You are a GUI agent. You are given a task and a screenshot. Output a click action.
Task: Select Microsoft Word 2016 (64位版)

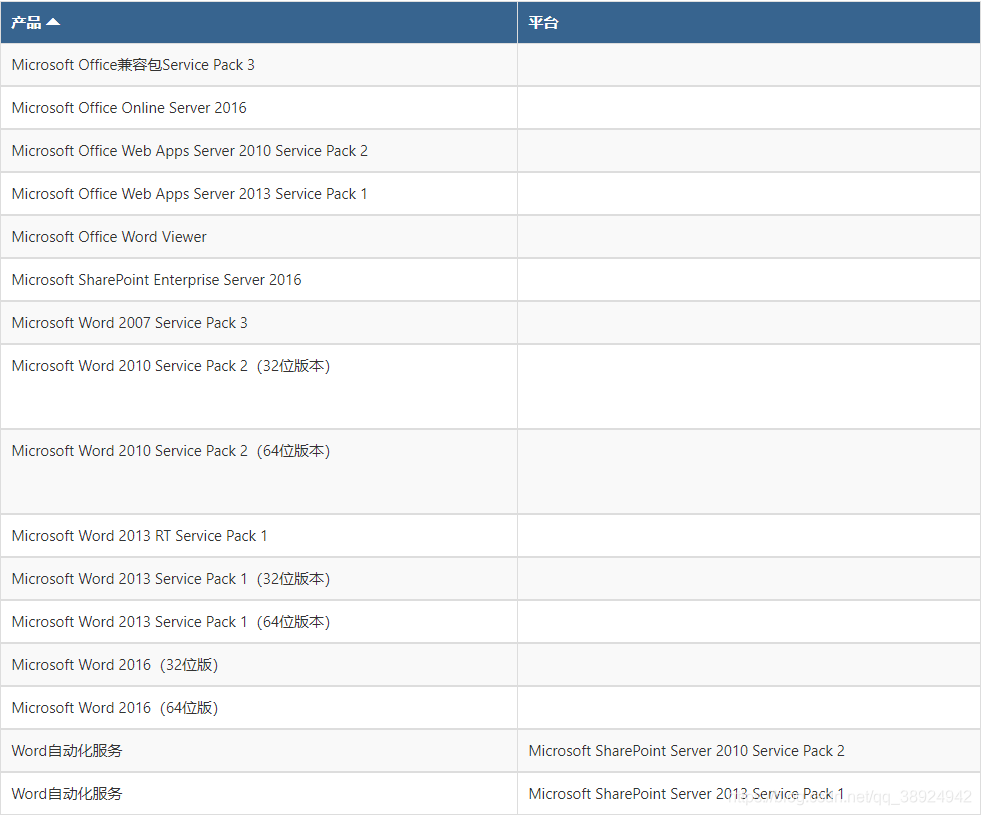(115, 708)
